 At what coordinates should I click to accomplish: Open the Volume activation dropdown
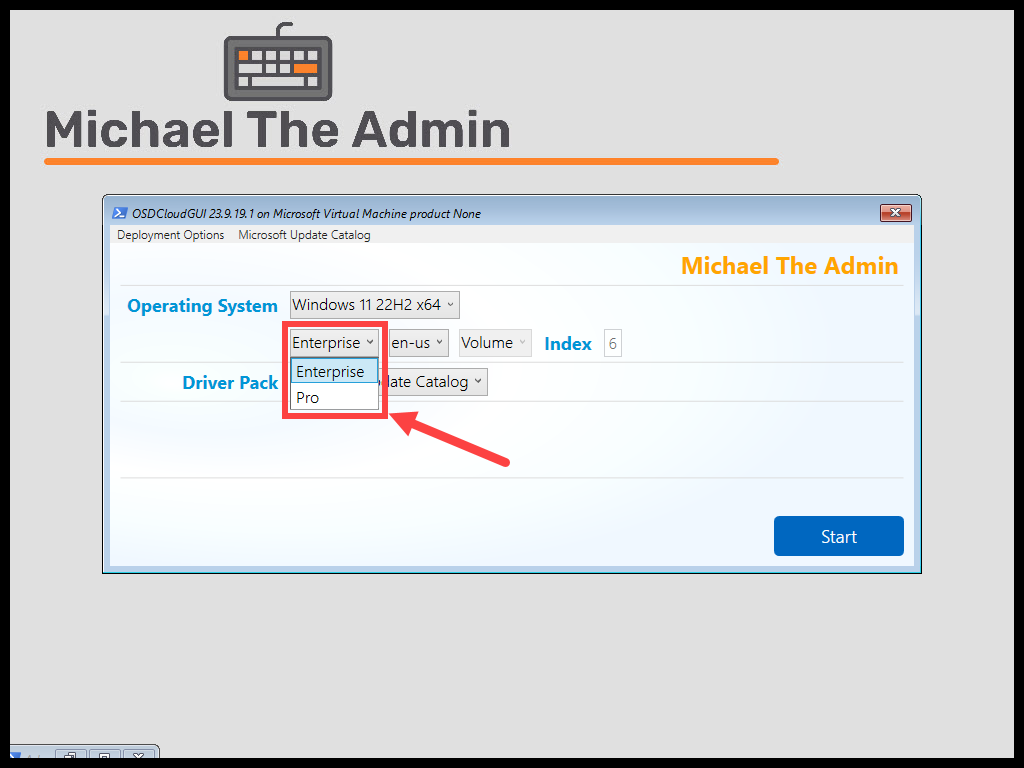pyautogui.click(x=495, y=343)
